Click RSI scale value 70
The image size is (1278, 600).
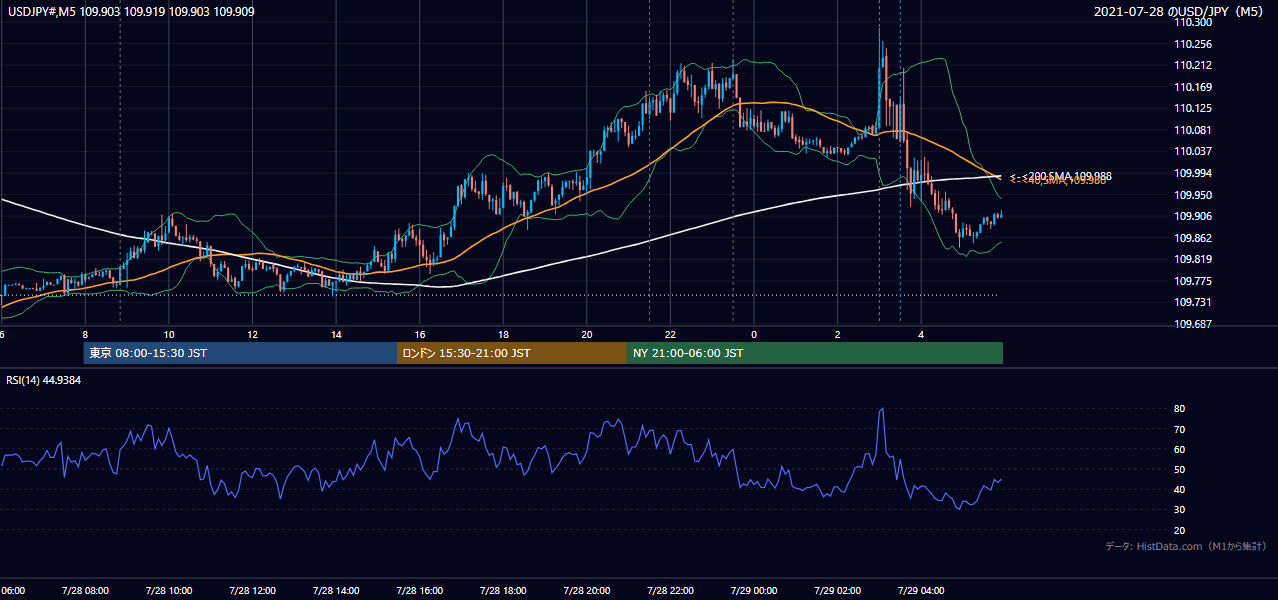point(1180,429)
